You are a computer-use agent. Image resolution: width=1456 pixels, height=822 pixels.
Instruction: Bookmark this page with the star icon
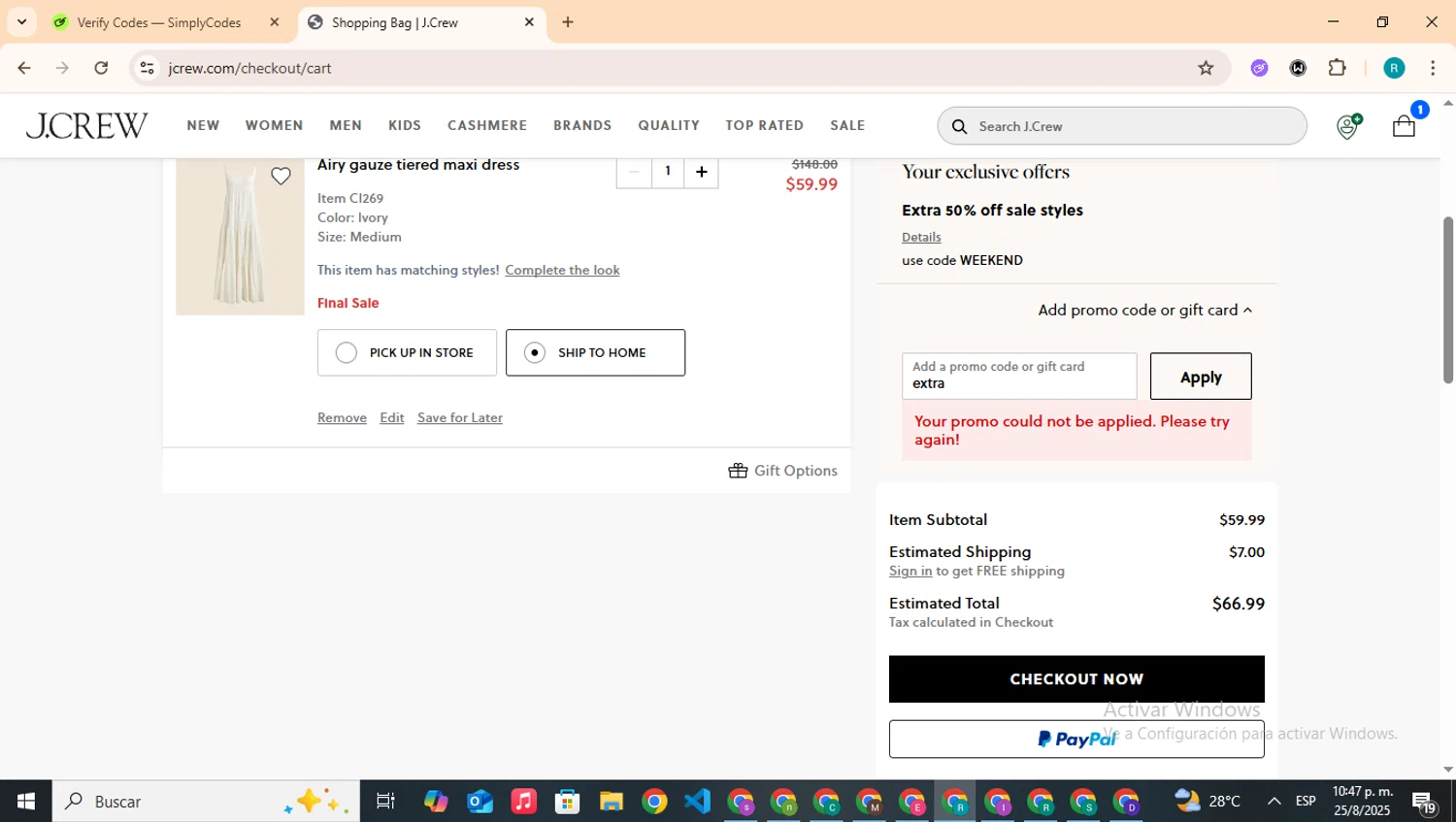1206,68
